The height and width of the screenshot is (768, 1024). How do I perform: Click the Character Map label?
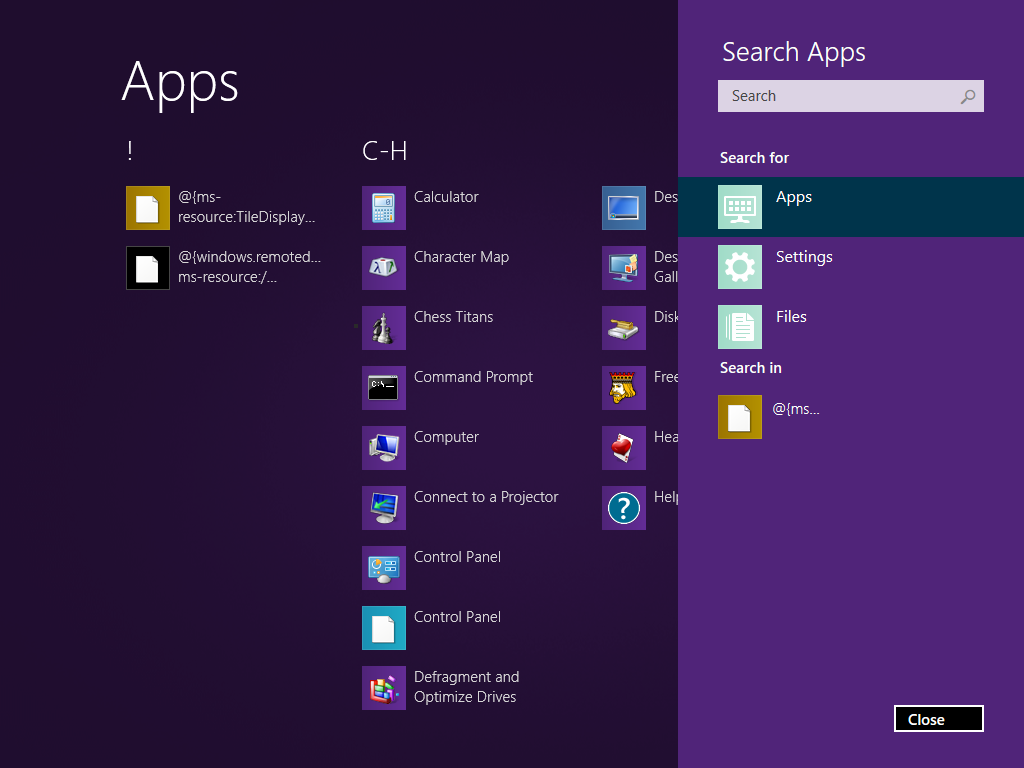(x=461, y=257)
